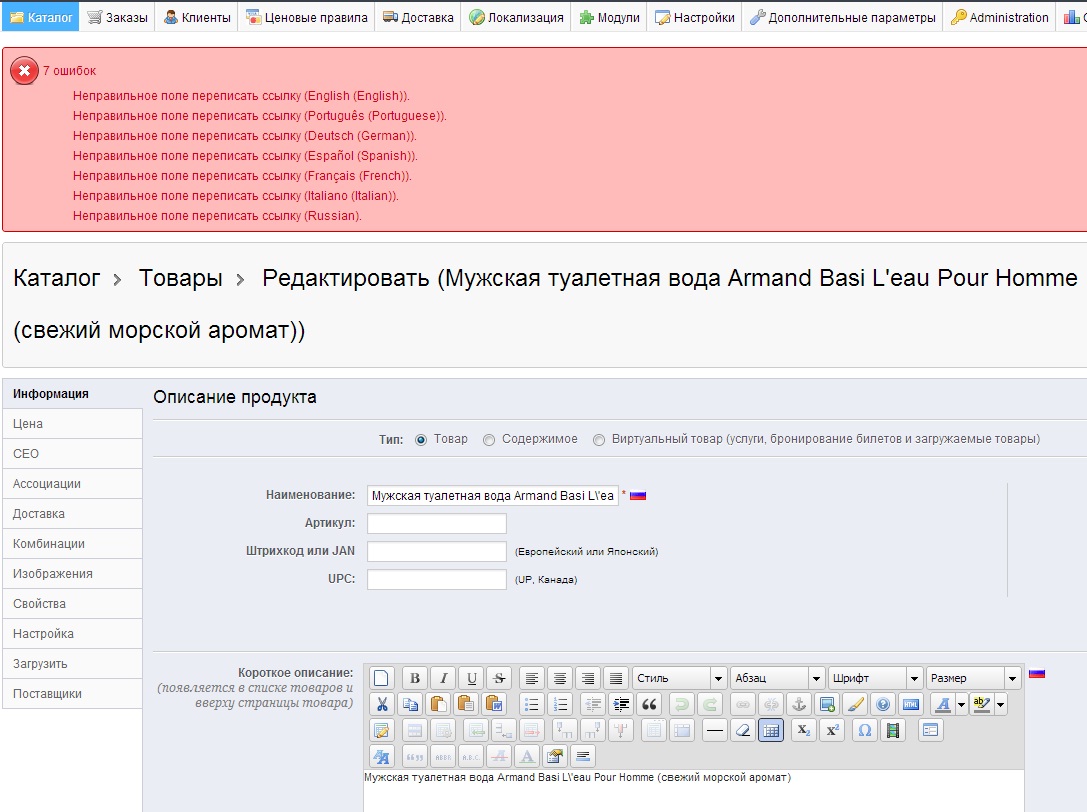This screenshot has width=1087, height=812.
Task: Click the Каталог breadcrumb link
Action: (57, 278)
